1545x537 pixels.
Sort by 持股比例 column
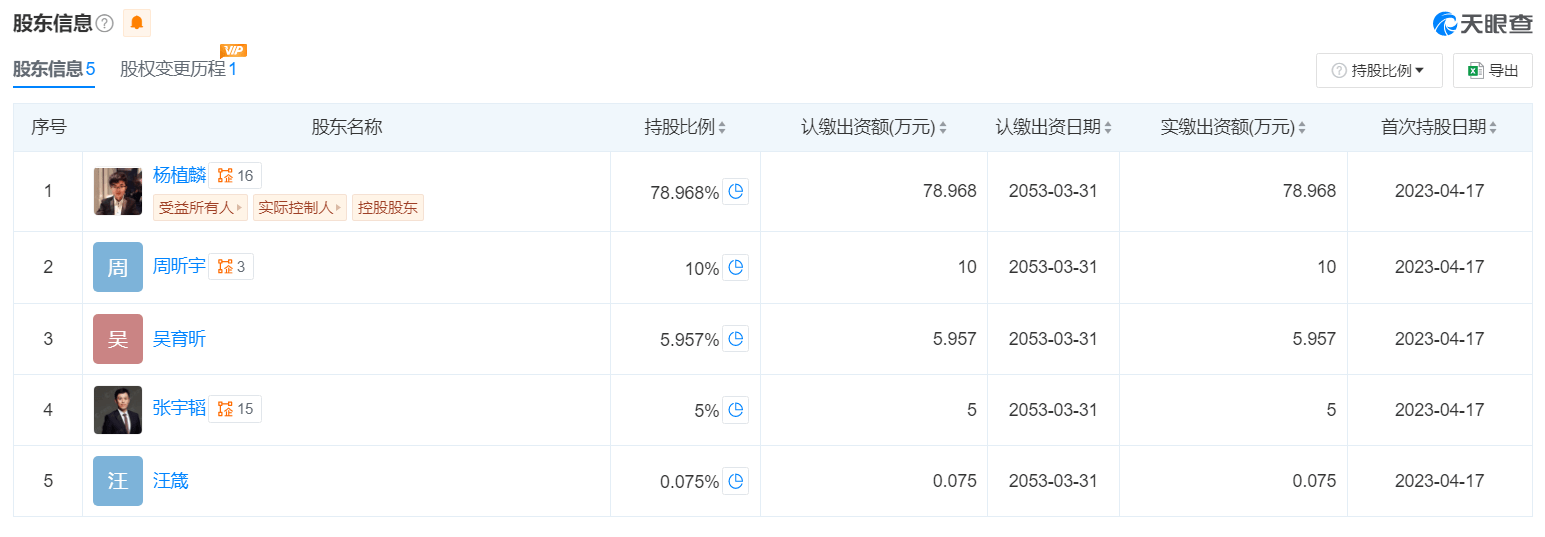click(686, 127)
